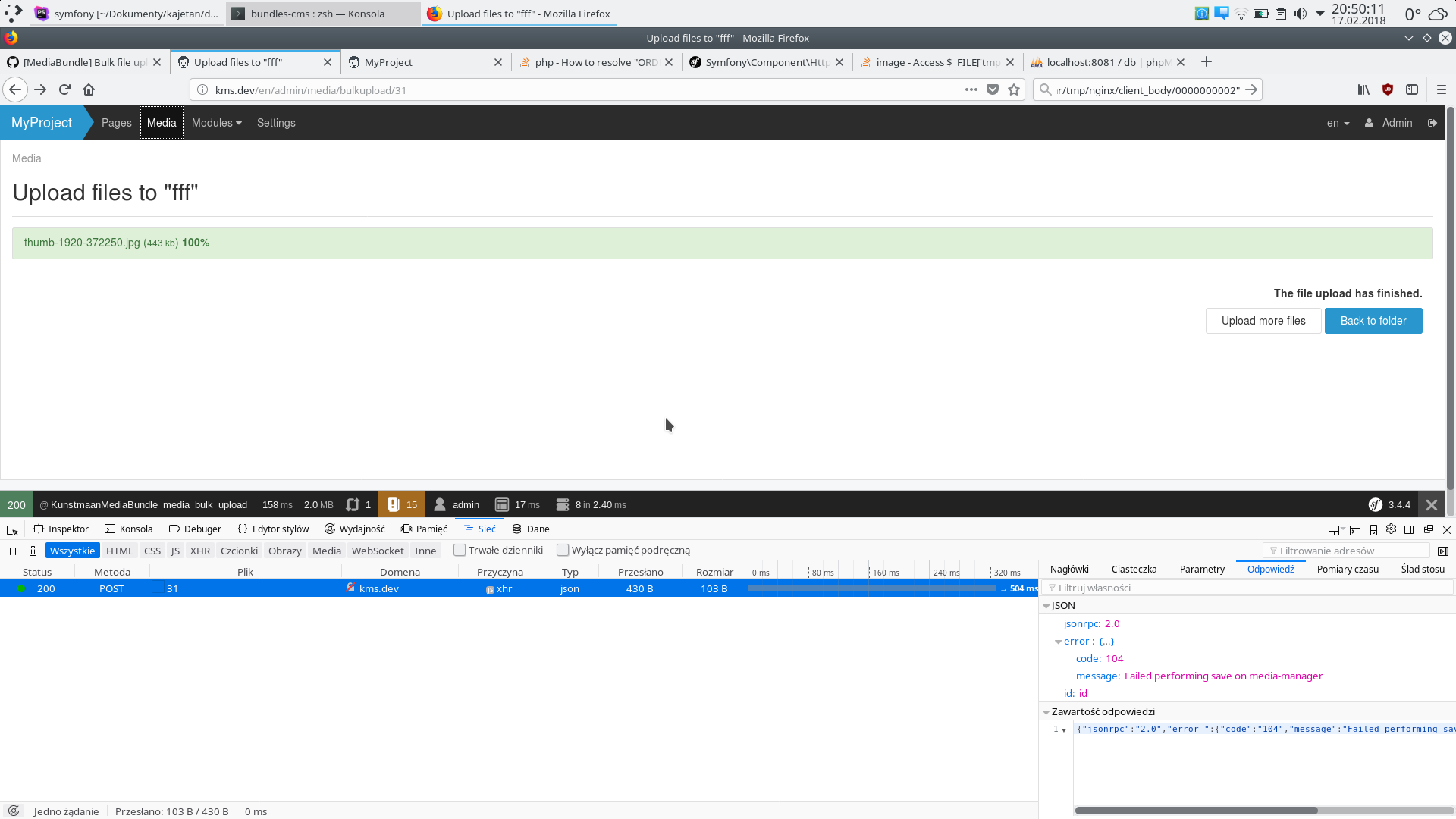1456x819 pixels.
Task: Clear network requests with trash icon
Action: click(x=33, y=551)
